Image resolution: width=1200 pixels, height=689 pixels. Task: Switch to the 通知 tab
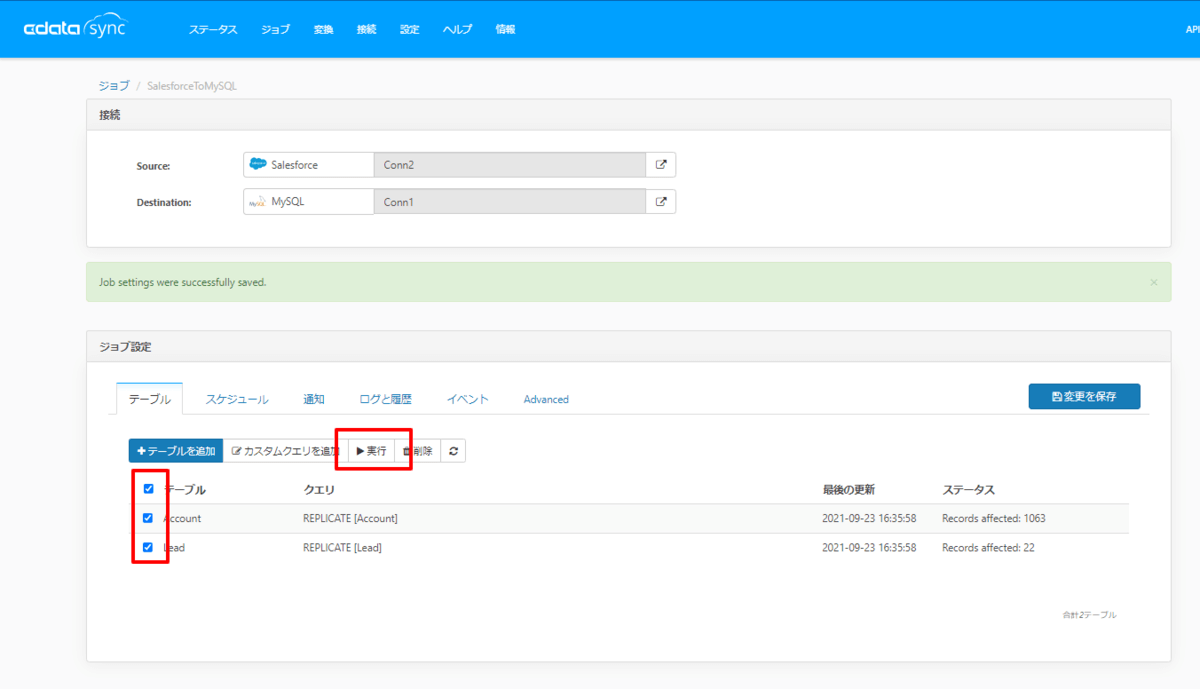coord(314,399)
